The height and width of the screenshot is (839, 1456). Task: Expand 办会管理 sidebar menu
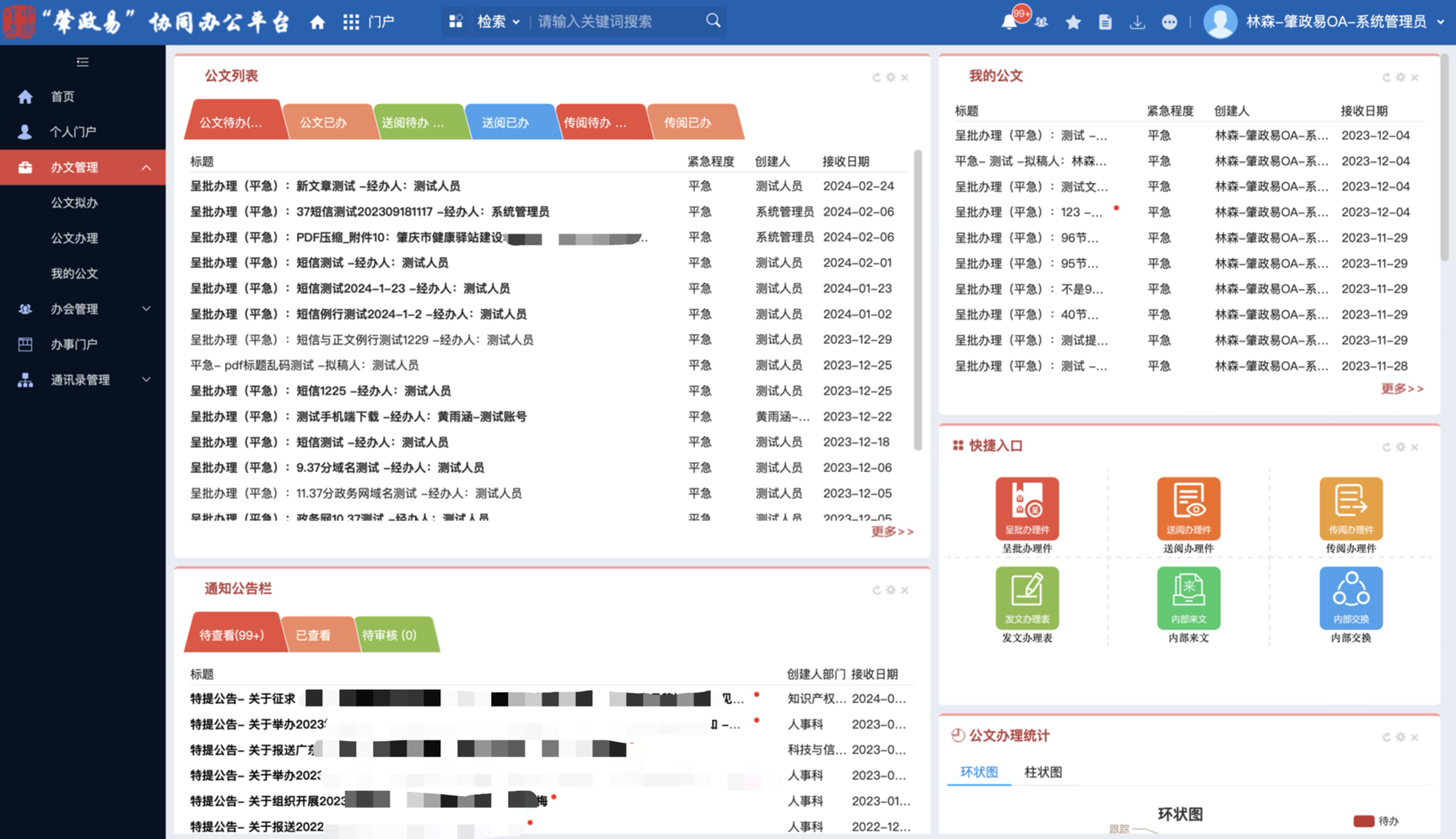(x=83, y=309)
